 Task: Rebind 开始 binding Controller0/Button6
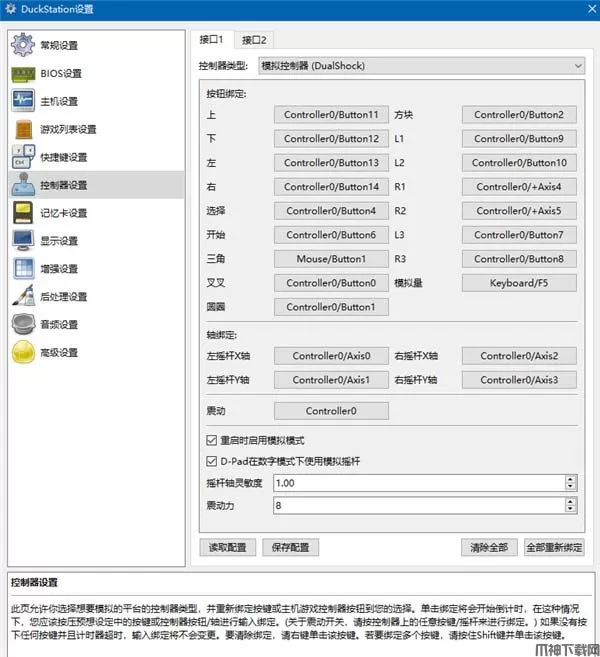pos(331,235)
